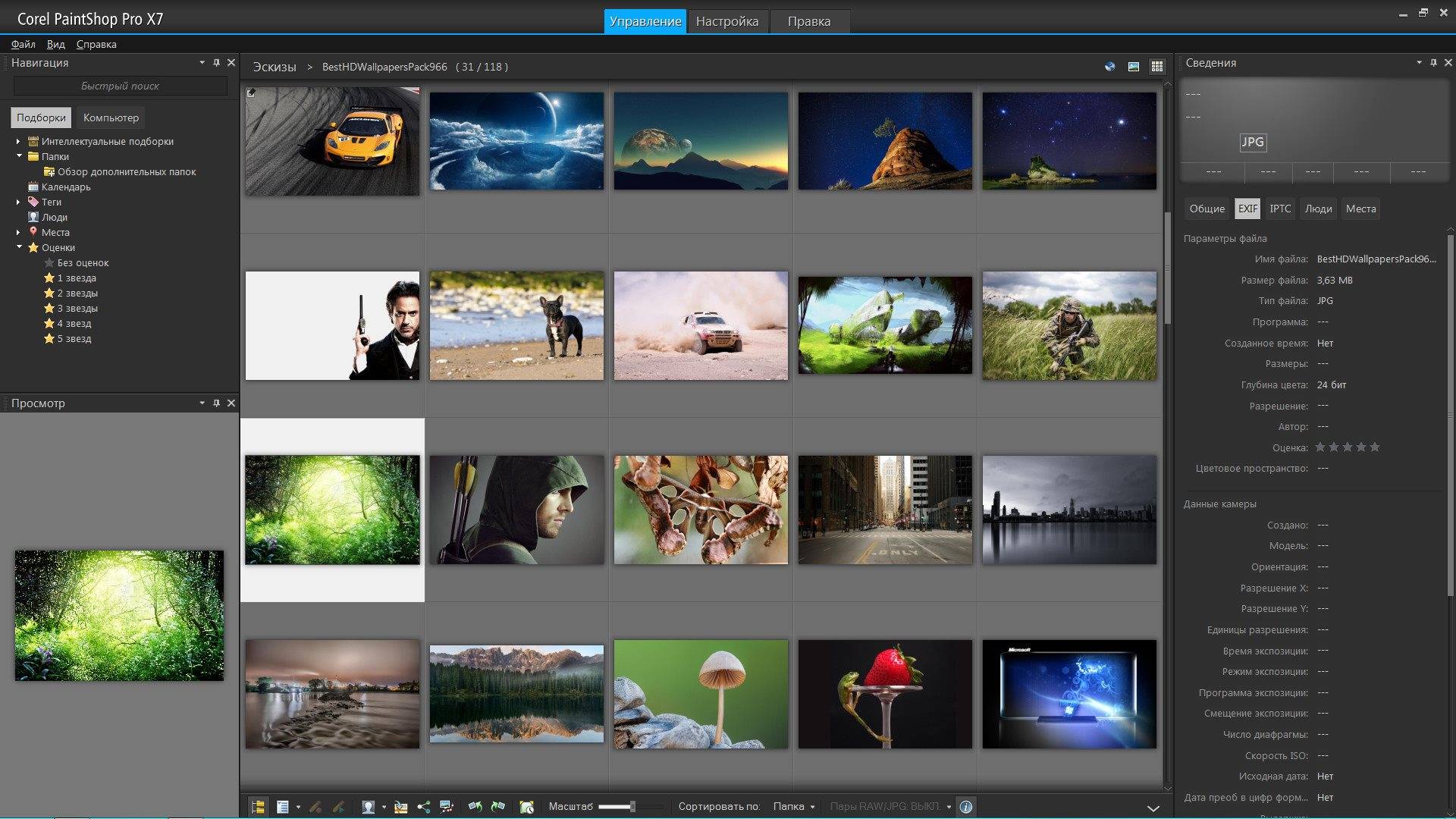Screen dimensions: 1456x819
Task: Pin the Navigation panel
Action: [216, 63]
